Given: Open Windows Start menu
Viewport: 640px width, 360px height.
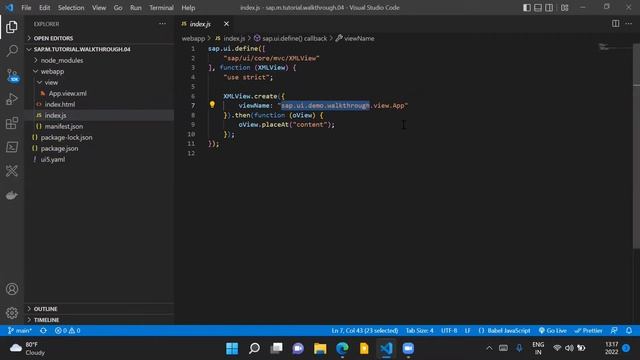Looking at the screenshot, I should (232, 348).
